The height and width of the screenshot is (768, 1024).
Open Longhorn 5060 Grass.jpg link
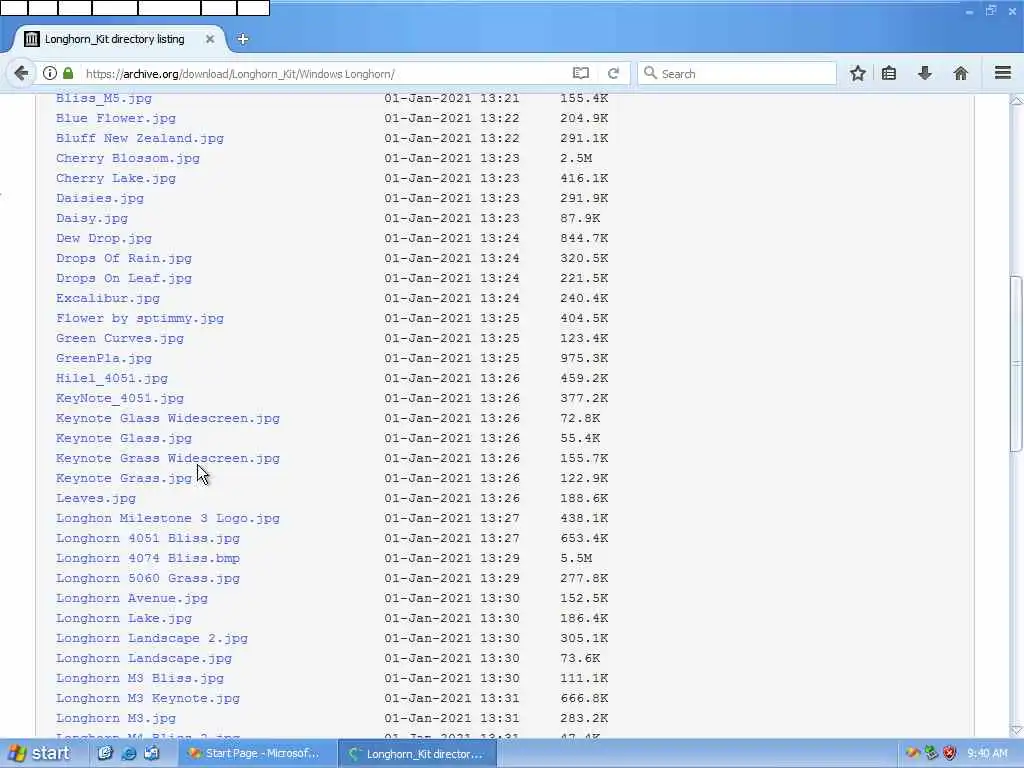[x=148, y=578]
